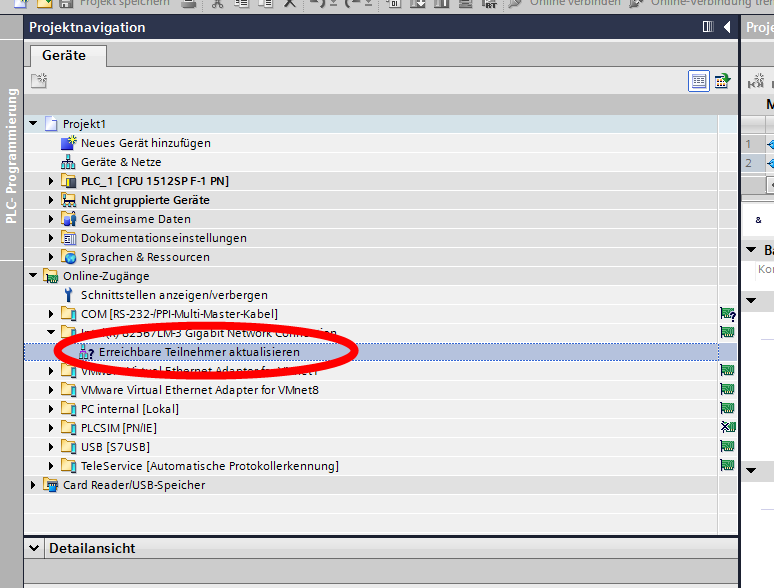
Task: Click Erreichbare Teilnehmer aktualisieren
Action: tap(198, 352)
